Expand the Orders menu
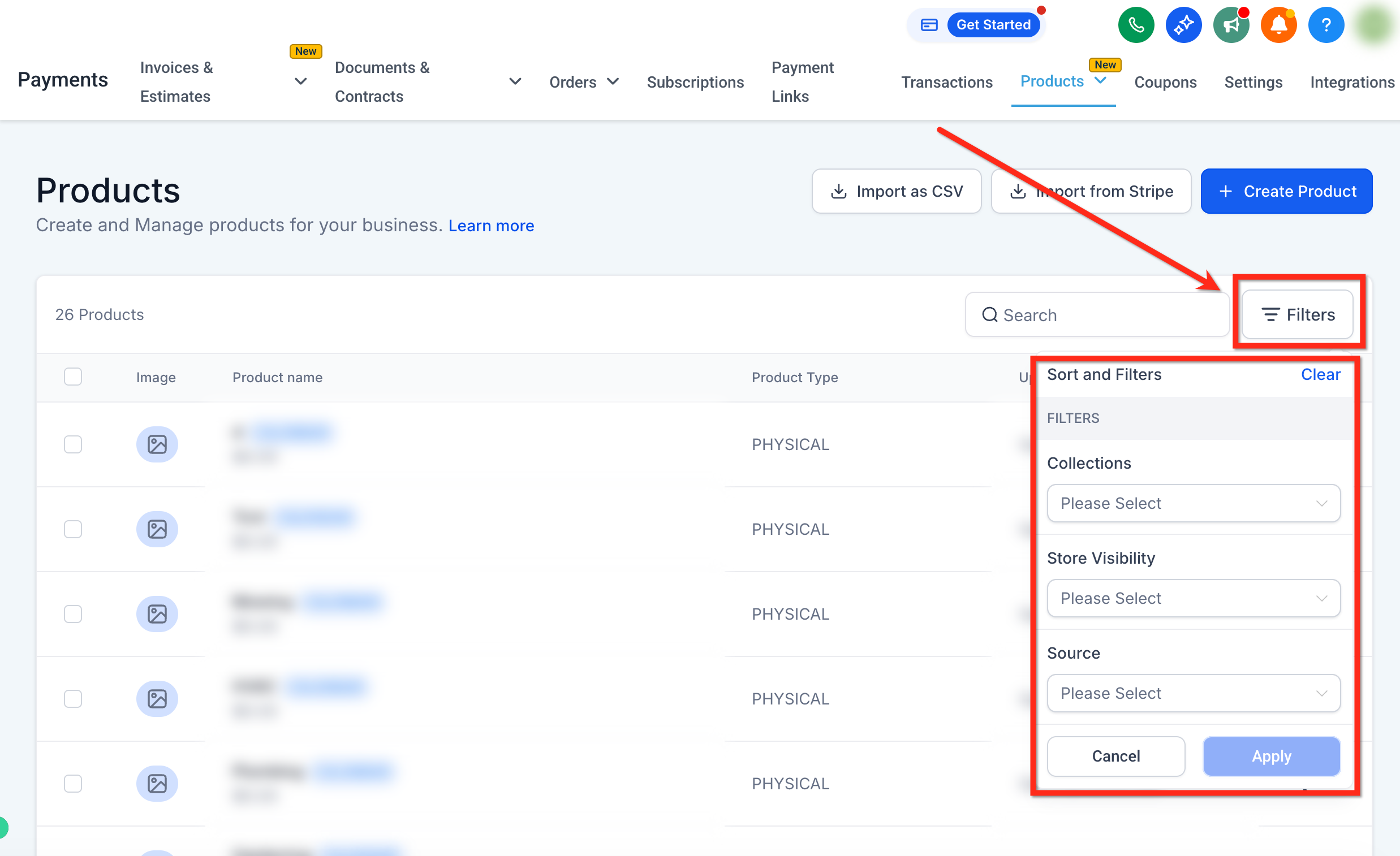Viewport: 1400px width, 856px height. [x=584, y=82]
